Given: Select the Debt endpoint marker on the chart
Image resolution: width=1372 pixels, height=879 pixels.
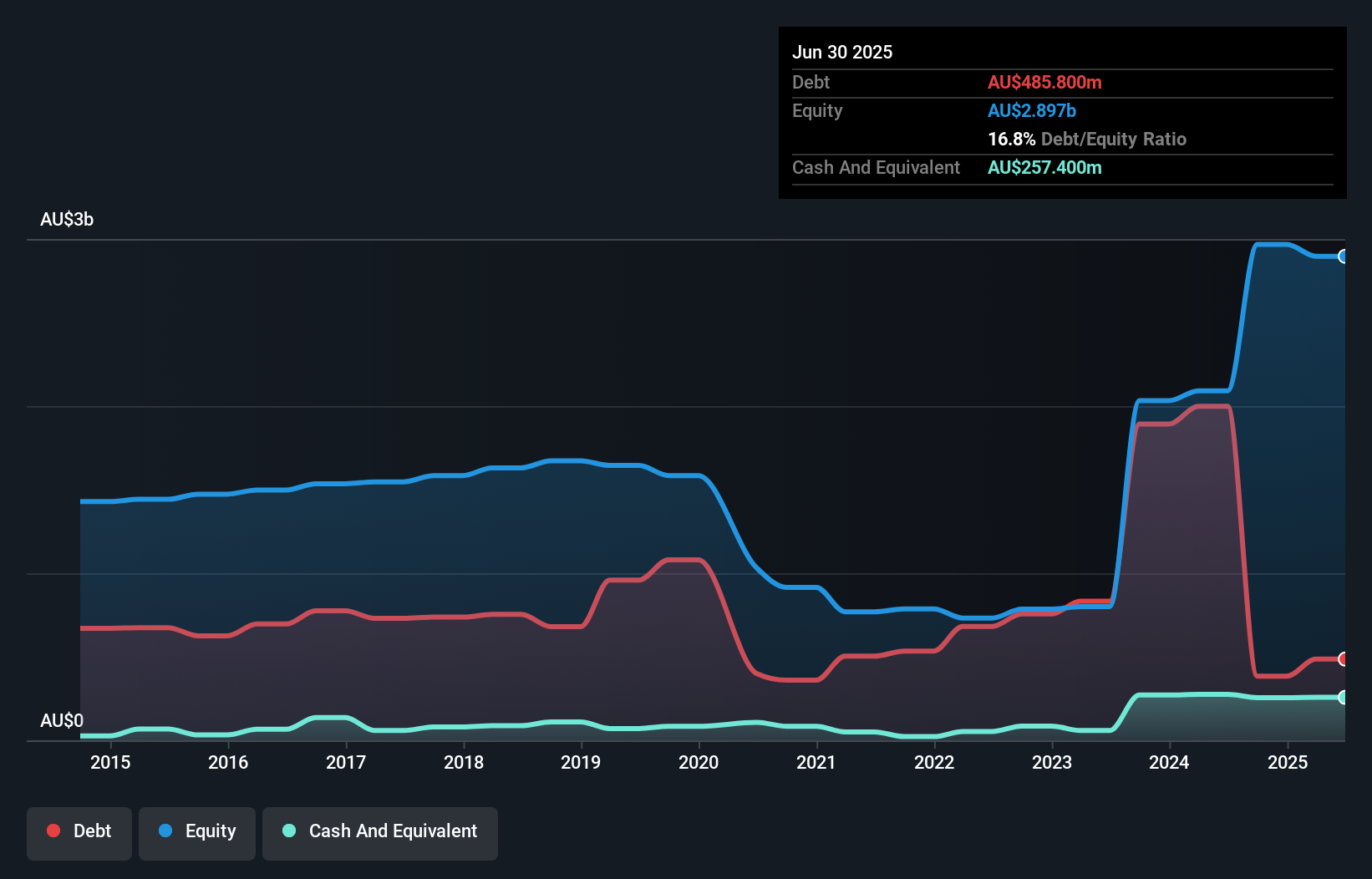Looking at the screenshot, I should [1343, 659].
